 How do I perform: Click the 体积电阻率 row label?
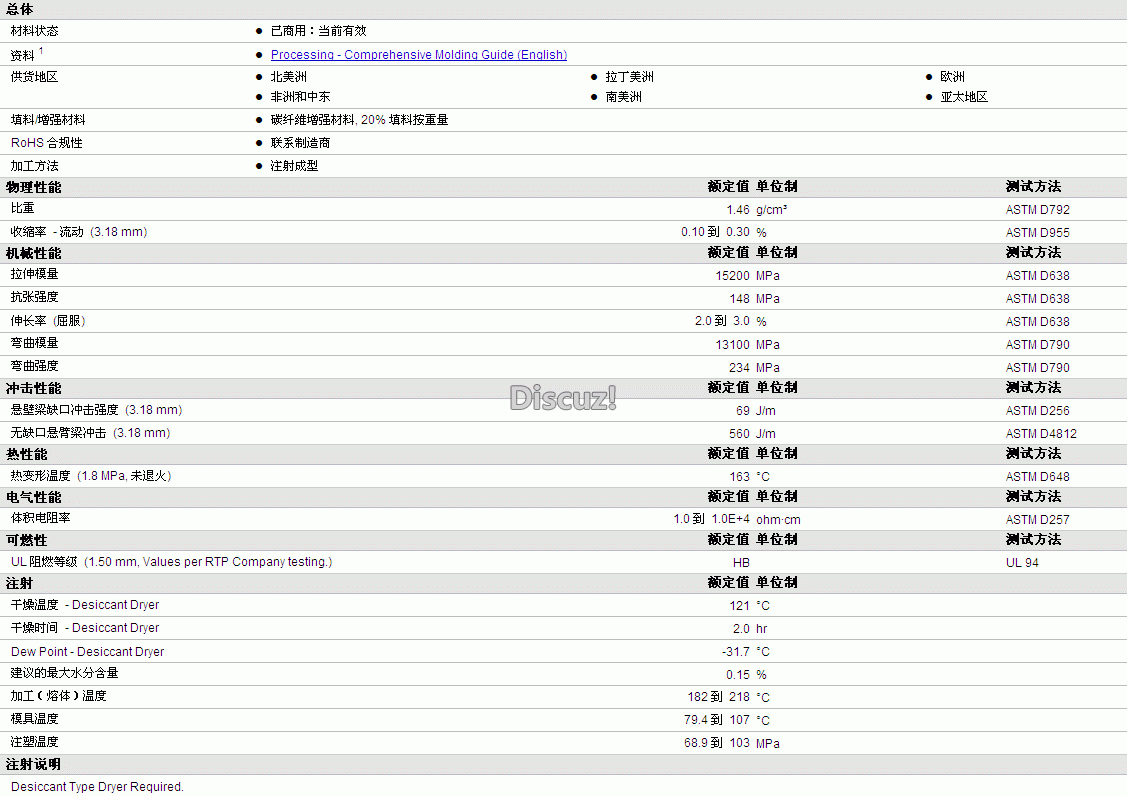point(40,518)
